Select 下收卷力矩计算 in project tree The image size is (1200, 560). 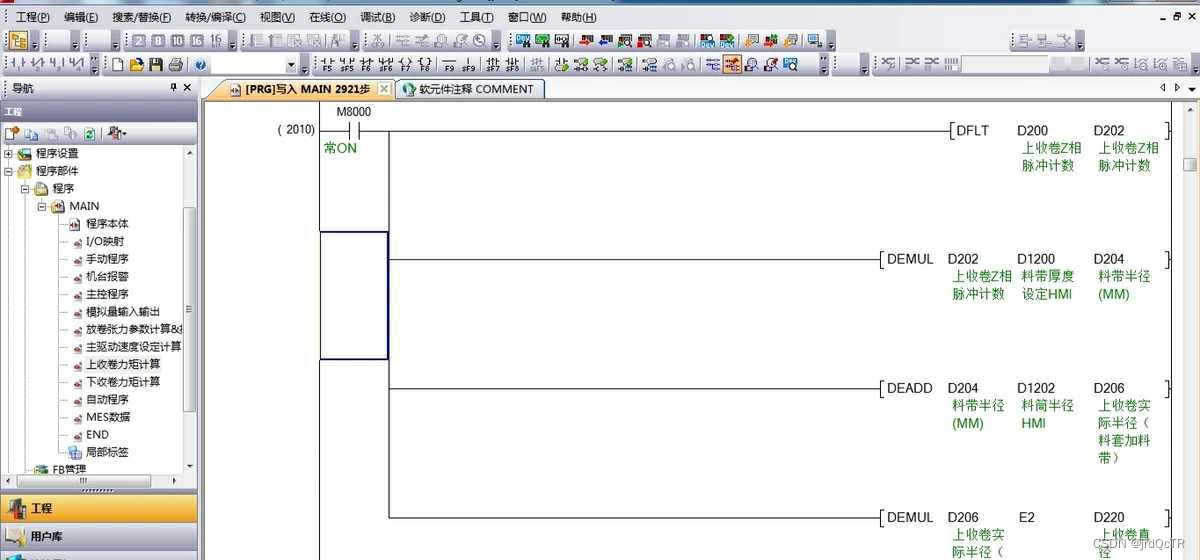[x=123, y=382]
